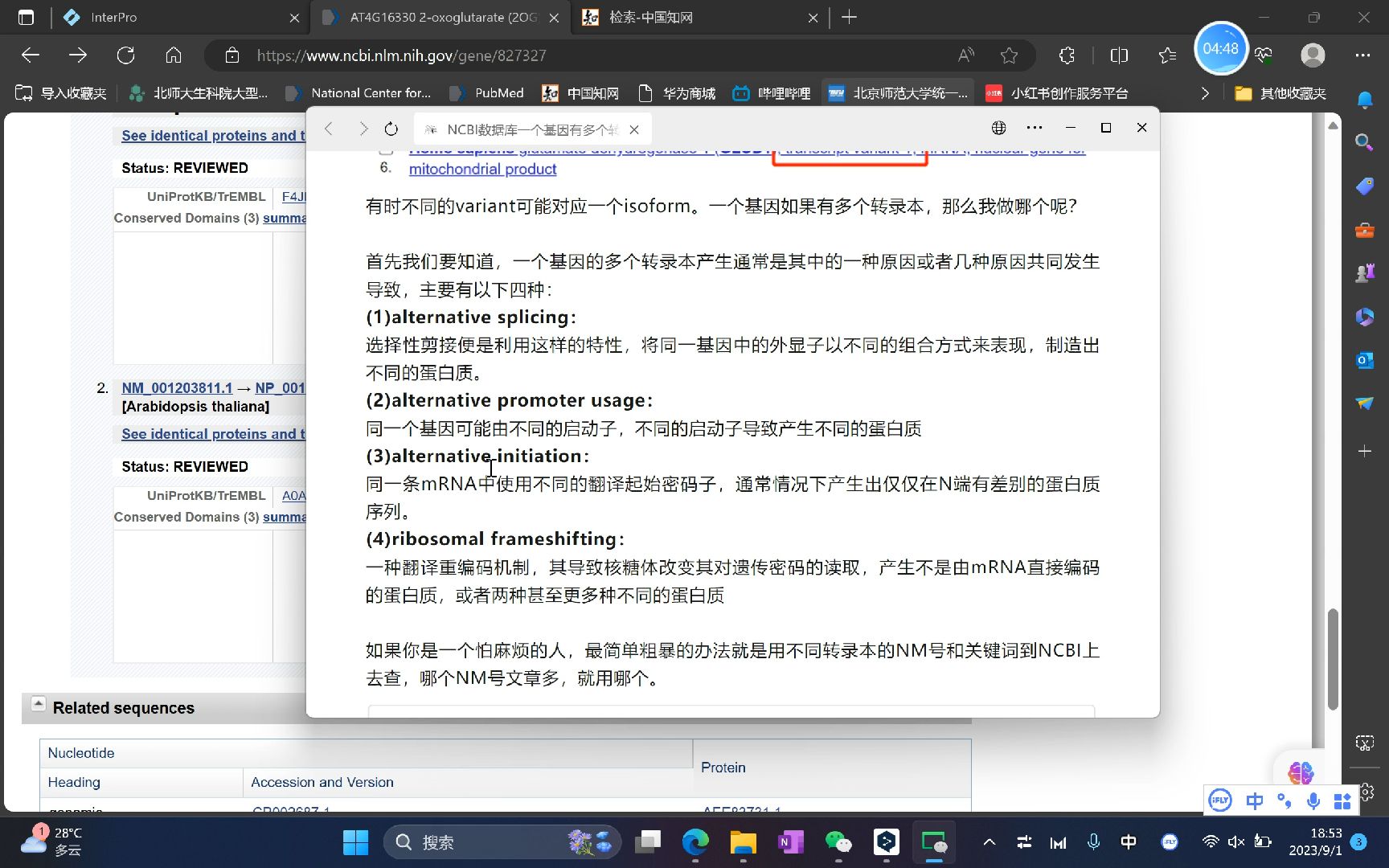
Task: Toggle split screen view icon
Action: click(1119, 55)
